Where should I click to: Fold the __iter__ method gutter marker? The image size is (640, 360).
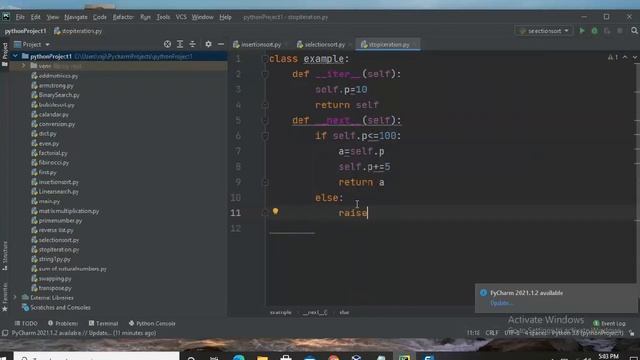tap(265, 74)
